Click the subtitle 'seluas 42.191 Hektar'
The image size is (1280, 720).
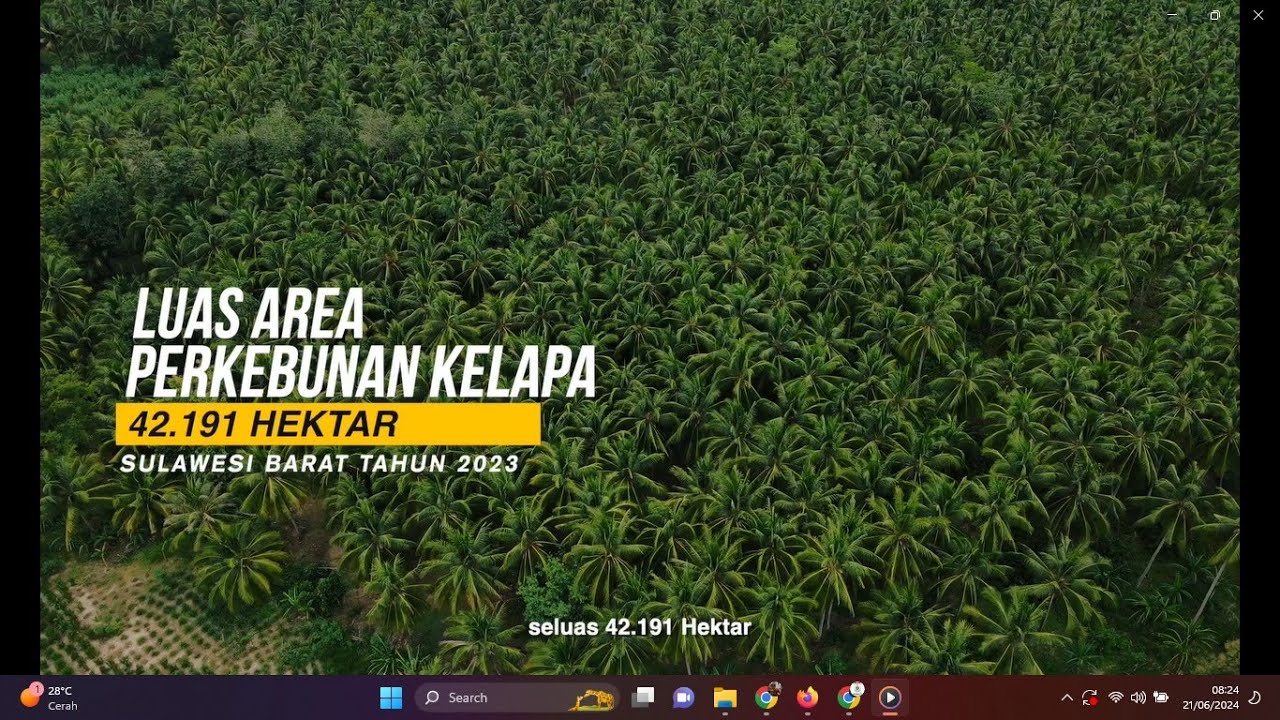639,627
